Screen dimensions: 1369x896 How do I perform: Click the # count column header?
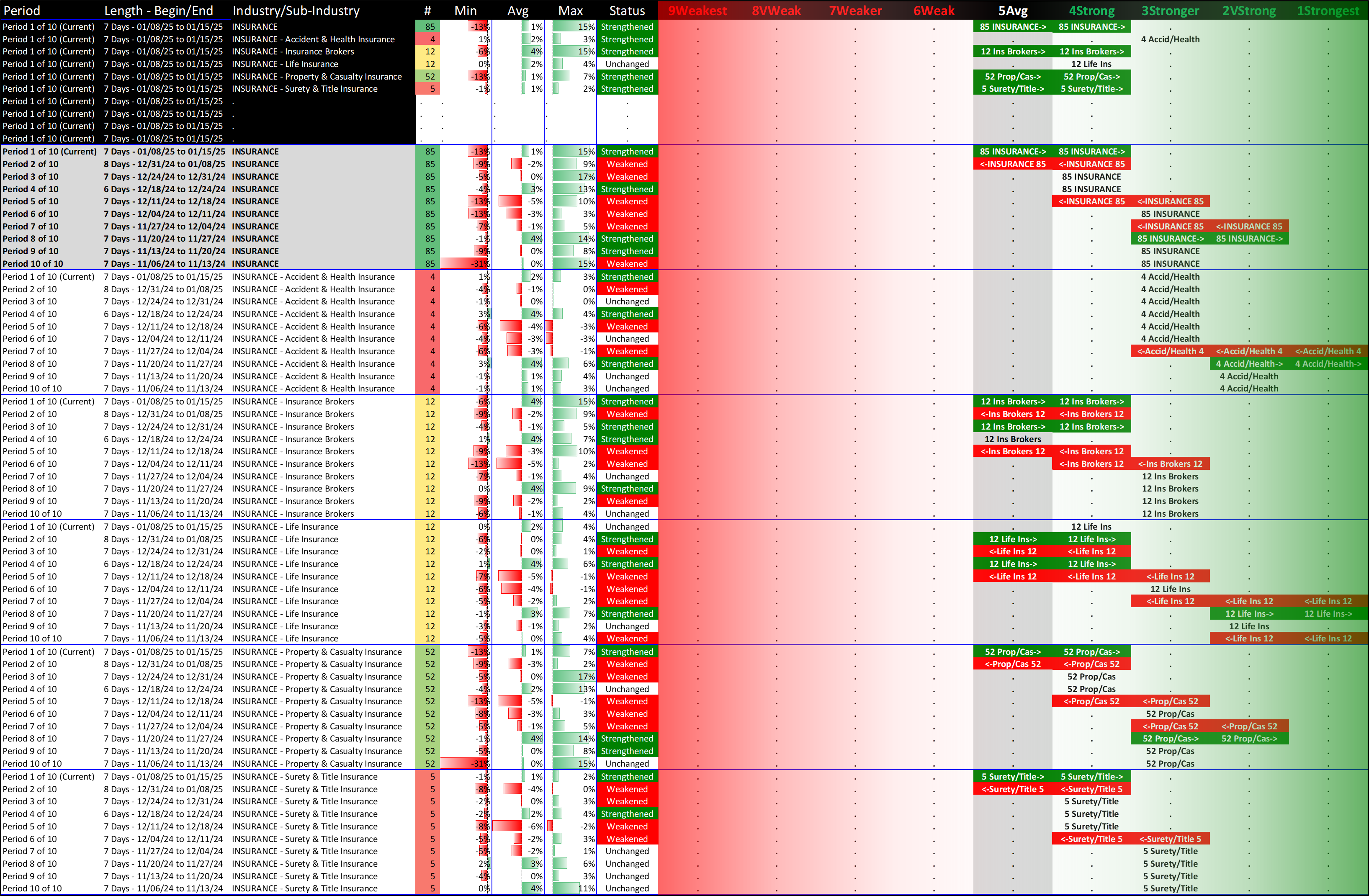427,10
